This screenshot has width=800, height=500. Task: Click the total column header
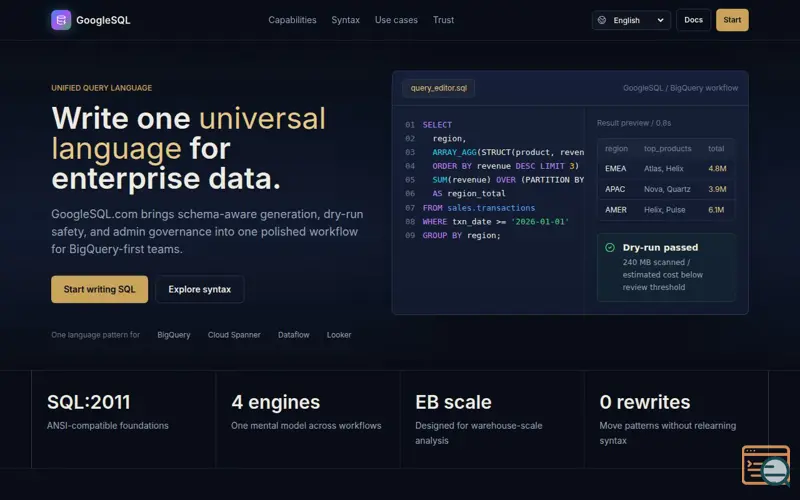tap(716, 148)
